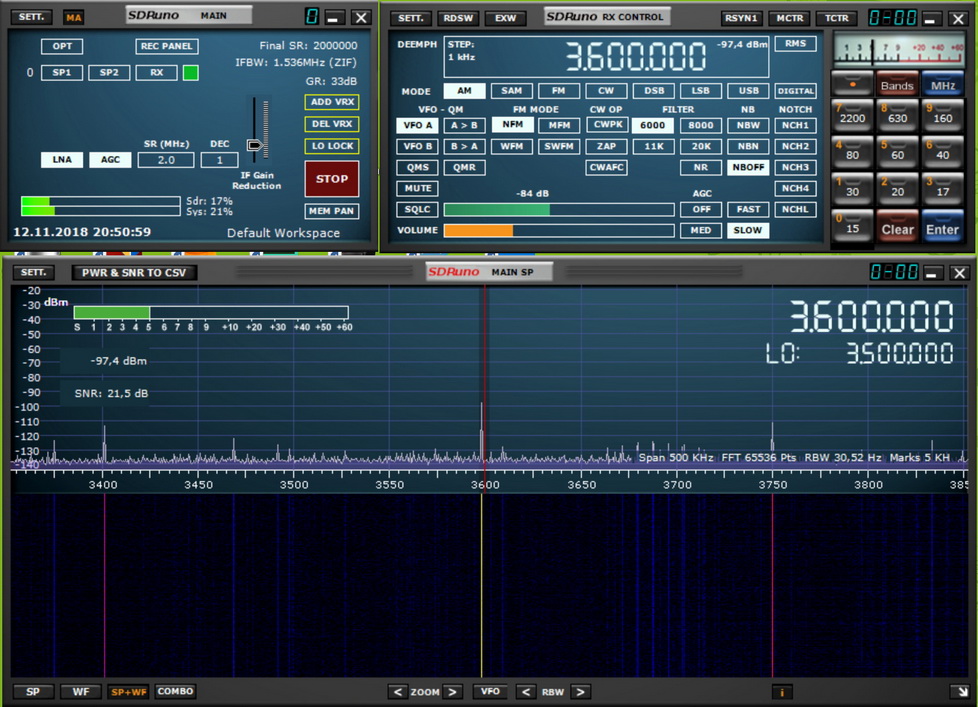Select the 160 band keypad button
Screen dimensions: 978x707
pyautogui.click(x=942, y=115)
